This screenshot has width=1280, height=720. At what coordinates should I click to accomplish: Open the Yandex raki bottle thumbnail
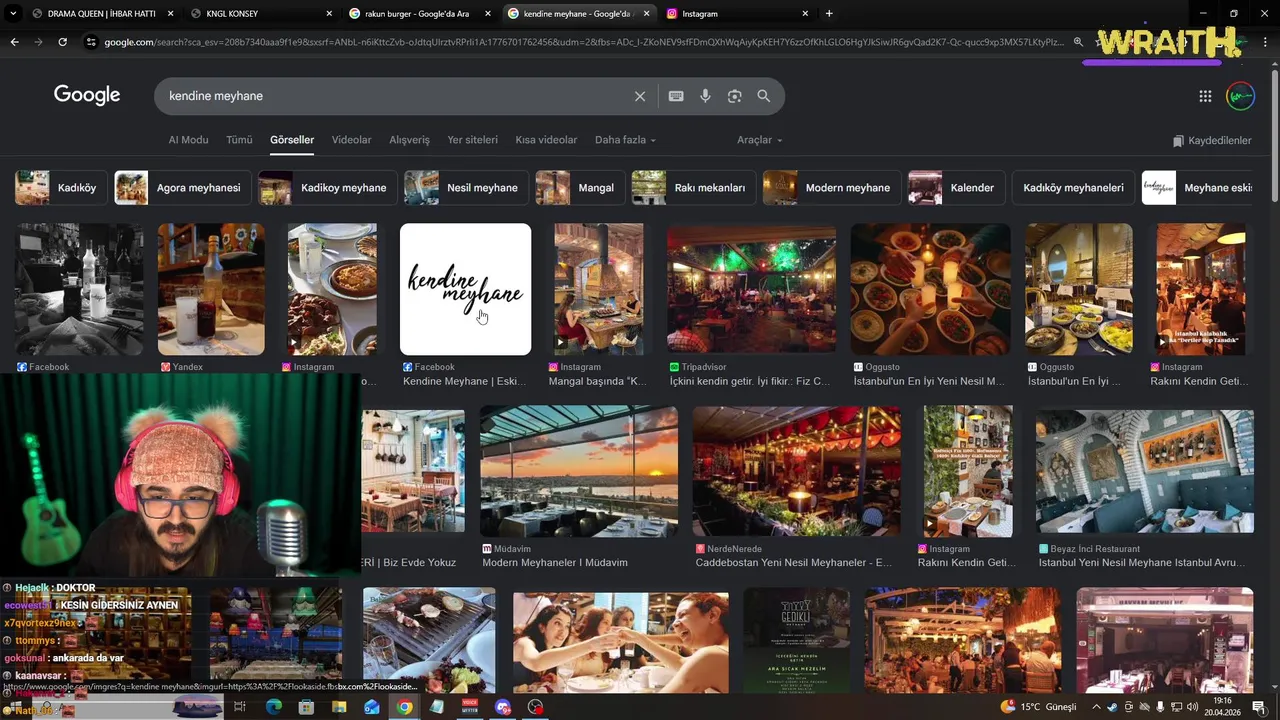click(211, 289)
